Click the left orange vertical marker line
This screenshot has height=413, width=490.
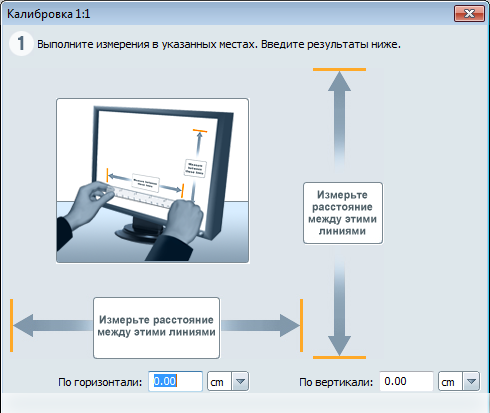coord(12,325)
